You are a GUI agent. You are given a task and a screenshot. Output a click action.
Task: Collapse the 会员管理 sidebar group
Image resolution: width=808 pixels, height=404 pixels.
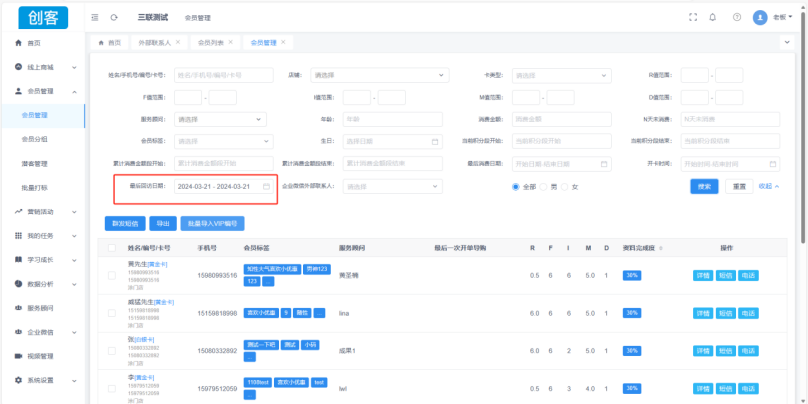coord(75,91)
